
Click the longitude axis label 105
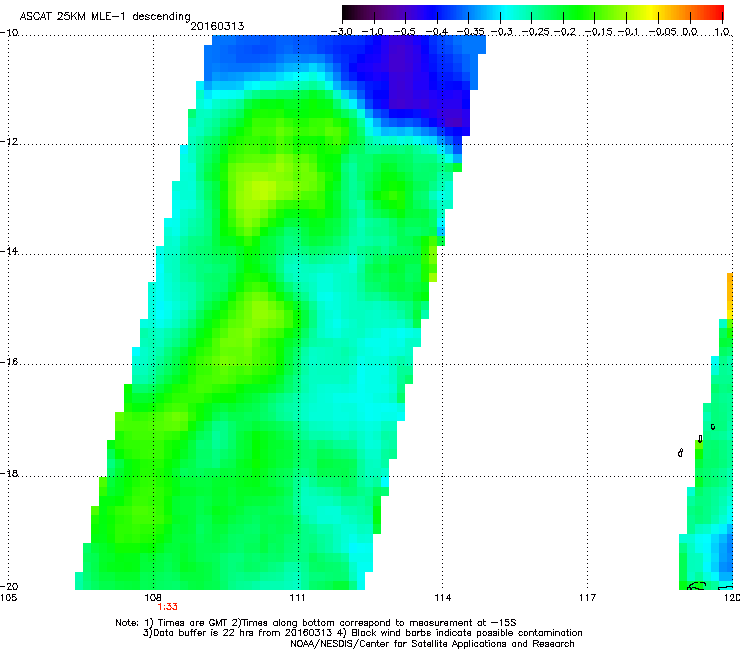point(8,598)
